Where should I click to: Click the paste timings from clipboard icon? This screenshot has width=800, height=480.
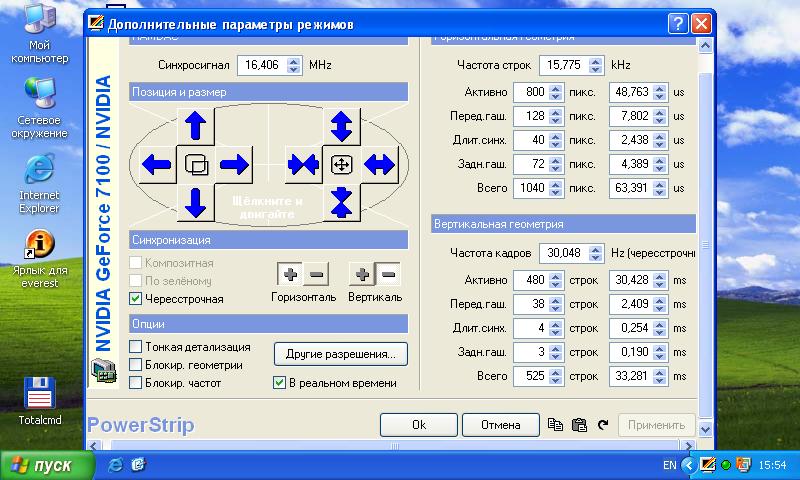click(578, 425)
